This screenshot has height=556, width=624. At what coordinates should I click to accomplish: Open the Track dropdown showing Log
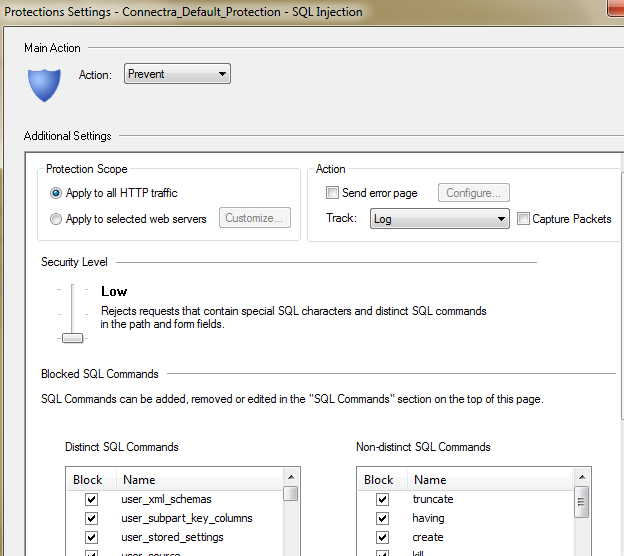point(440,219)
